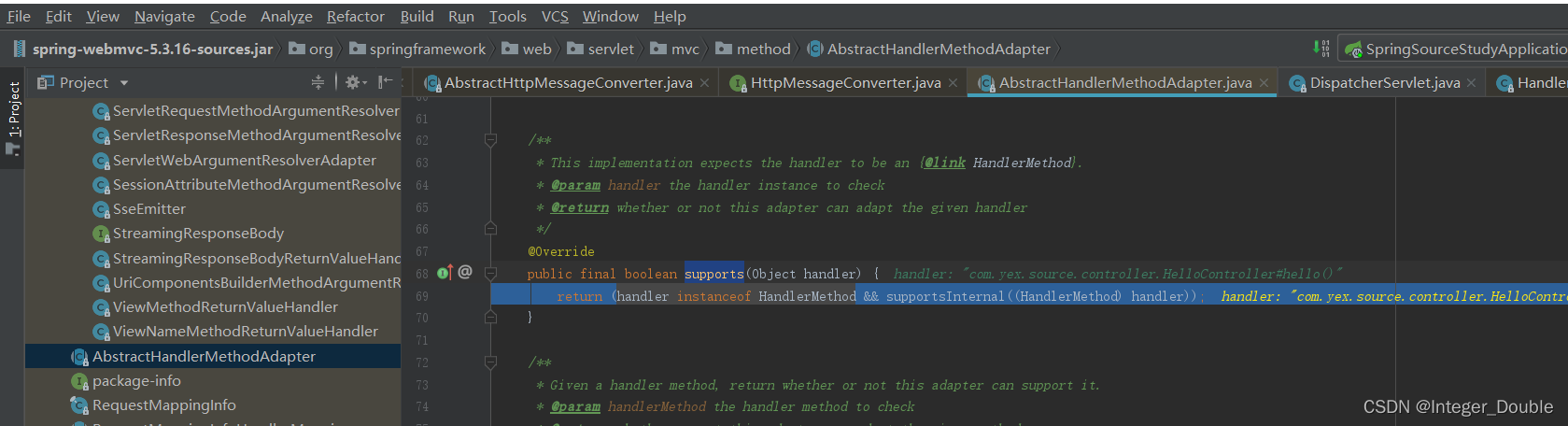Screen dimensions: 1568x426
Task: Select UriComponentsBuilderMethodArgumentResolver in tree
Action: coord(247,283)
